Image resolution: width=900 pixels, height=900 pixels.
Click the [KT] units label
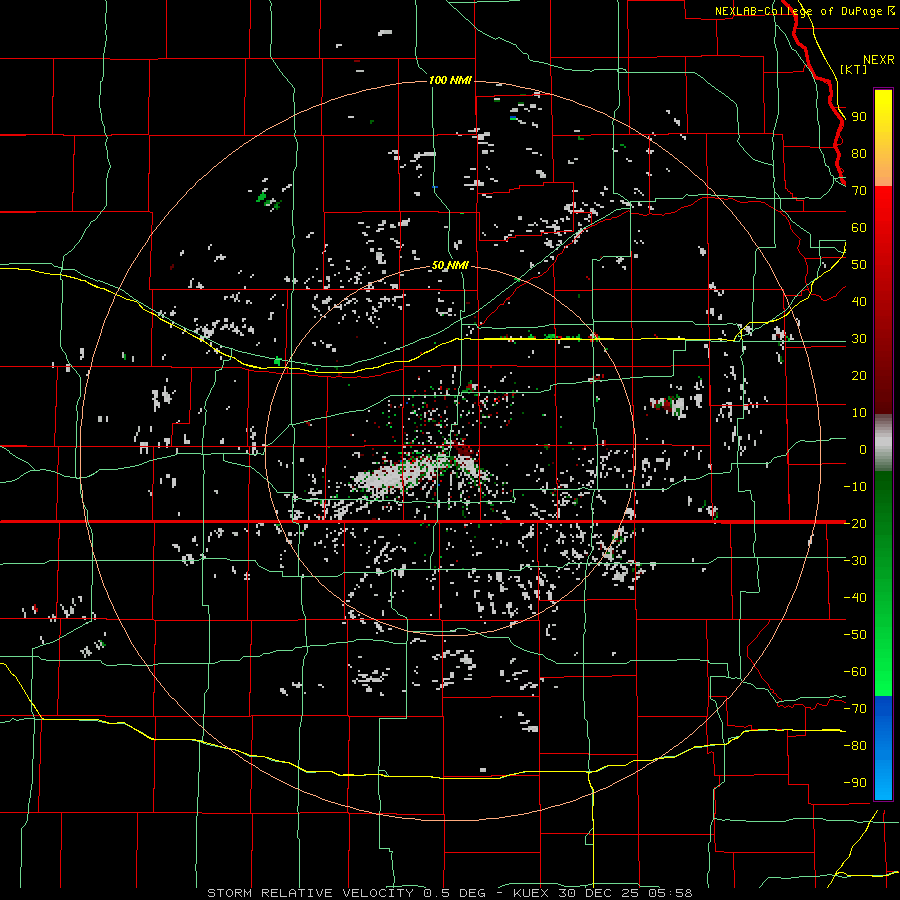pos(854,69)
